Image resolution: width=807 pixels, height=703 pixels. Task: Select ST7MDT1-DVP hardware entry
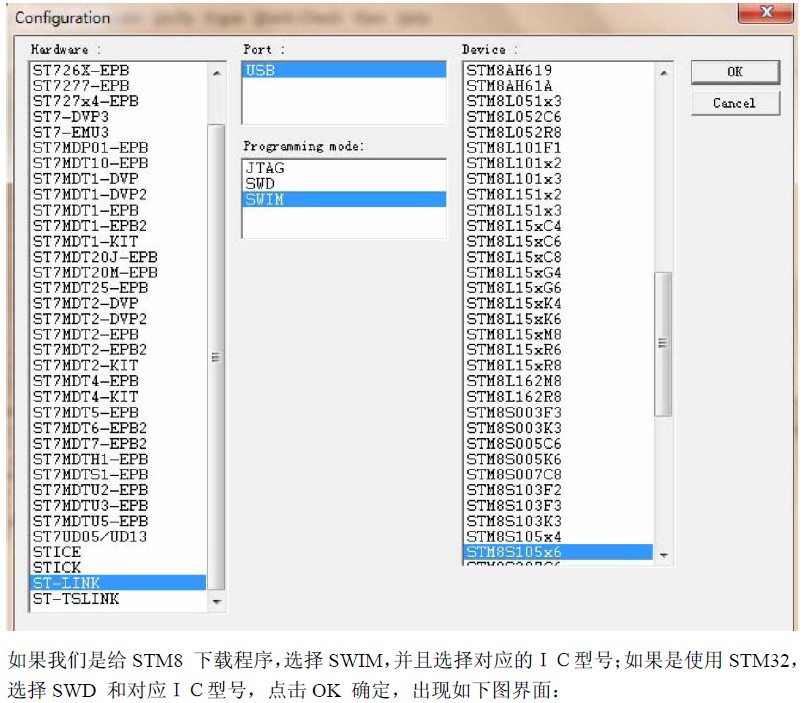(118, 179)
